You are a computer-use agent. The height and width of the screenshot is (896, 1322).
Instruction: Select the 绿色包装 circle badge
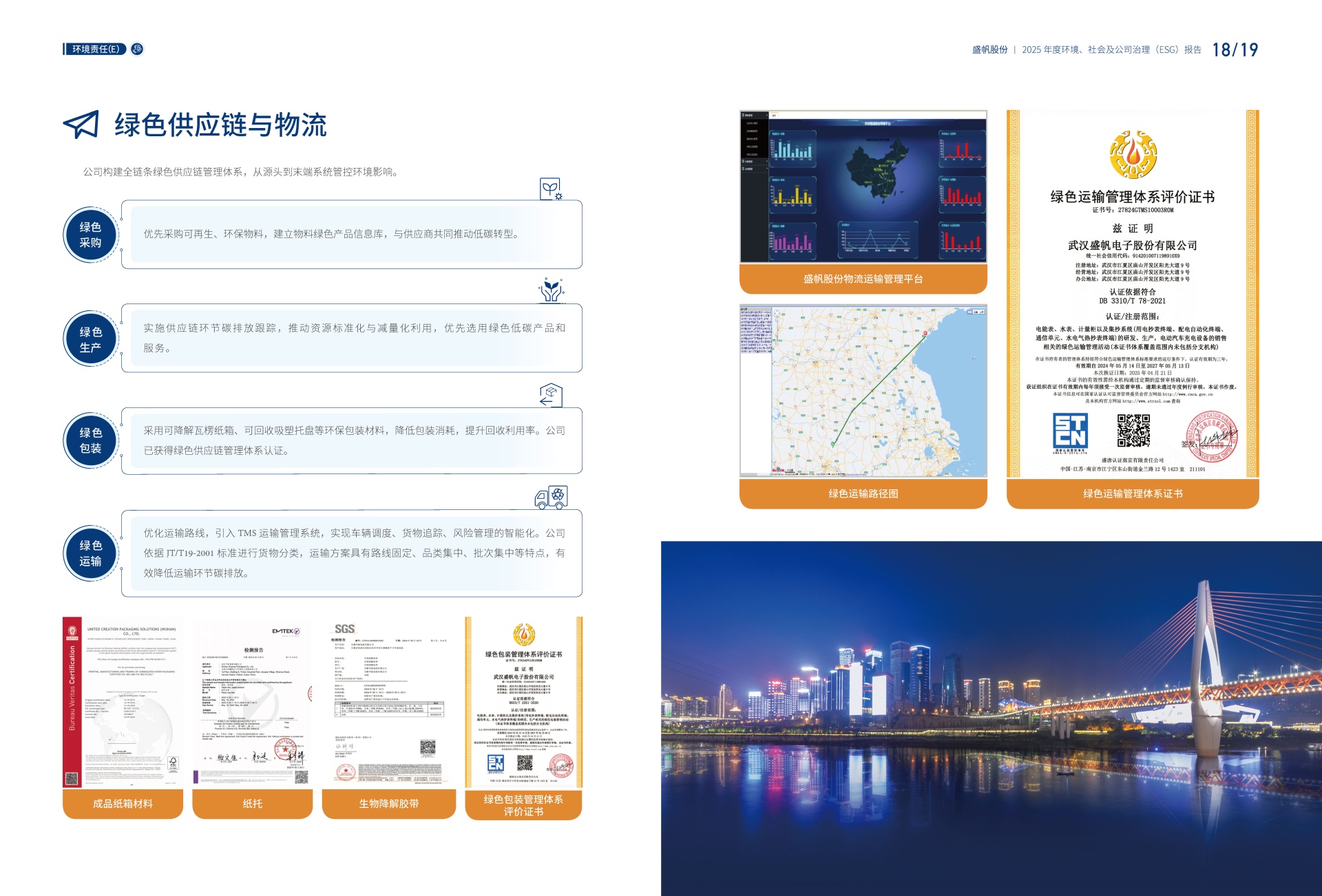coord(90,440)
